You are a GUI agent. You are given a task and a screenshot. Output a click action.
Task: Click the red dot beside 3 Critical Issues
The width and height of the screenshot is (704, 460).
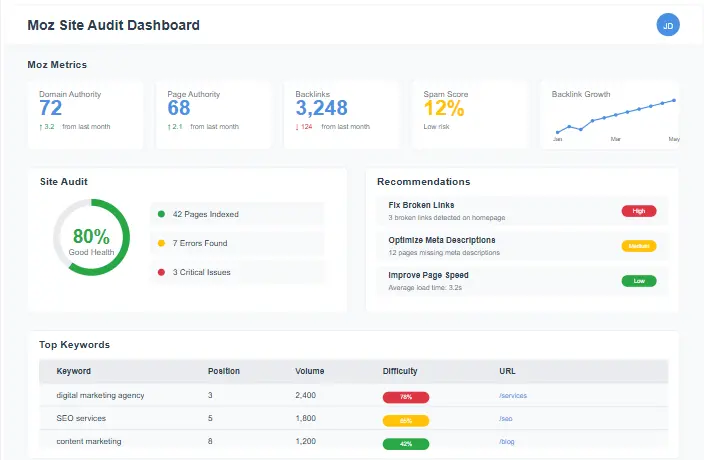[161, 272]
